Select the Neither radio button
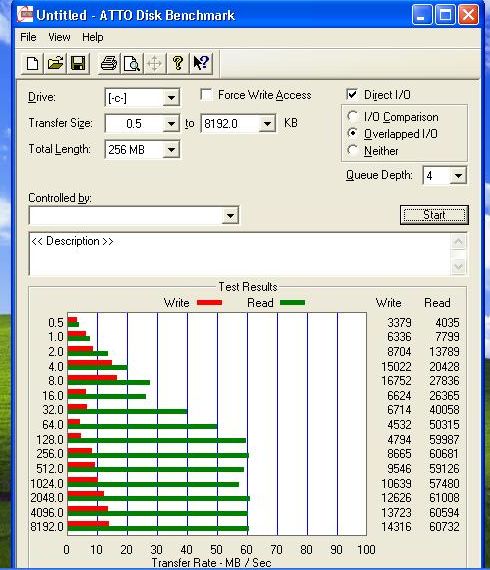Image resolution: width=490 pixels, height=570 pixels. (352, 150)
